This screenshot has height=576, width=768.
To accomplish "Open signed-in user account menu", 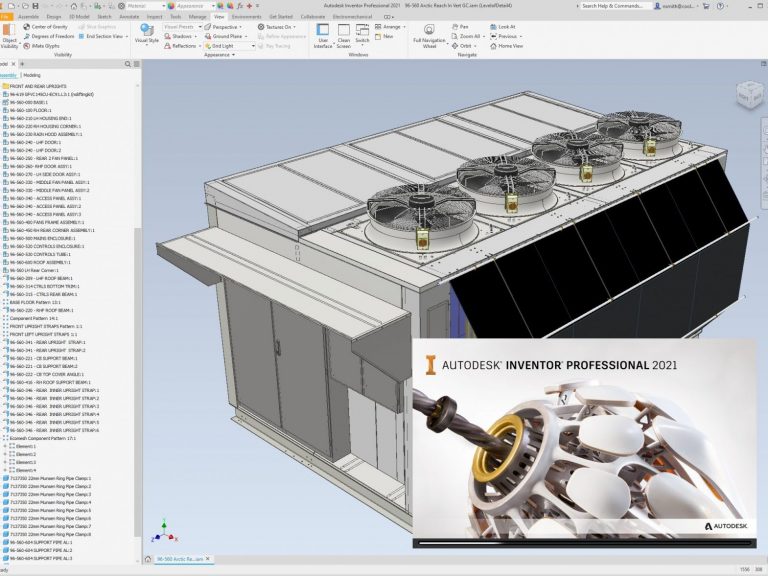I will pyautogui.click(x=678, y=6).
